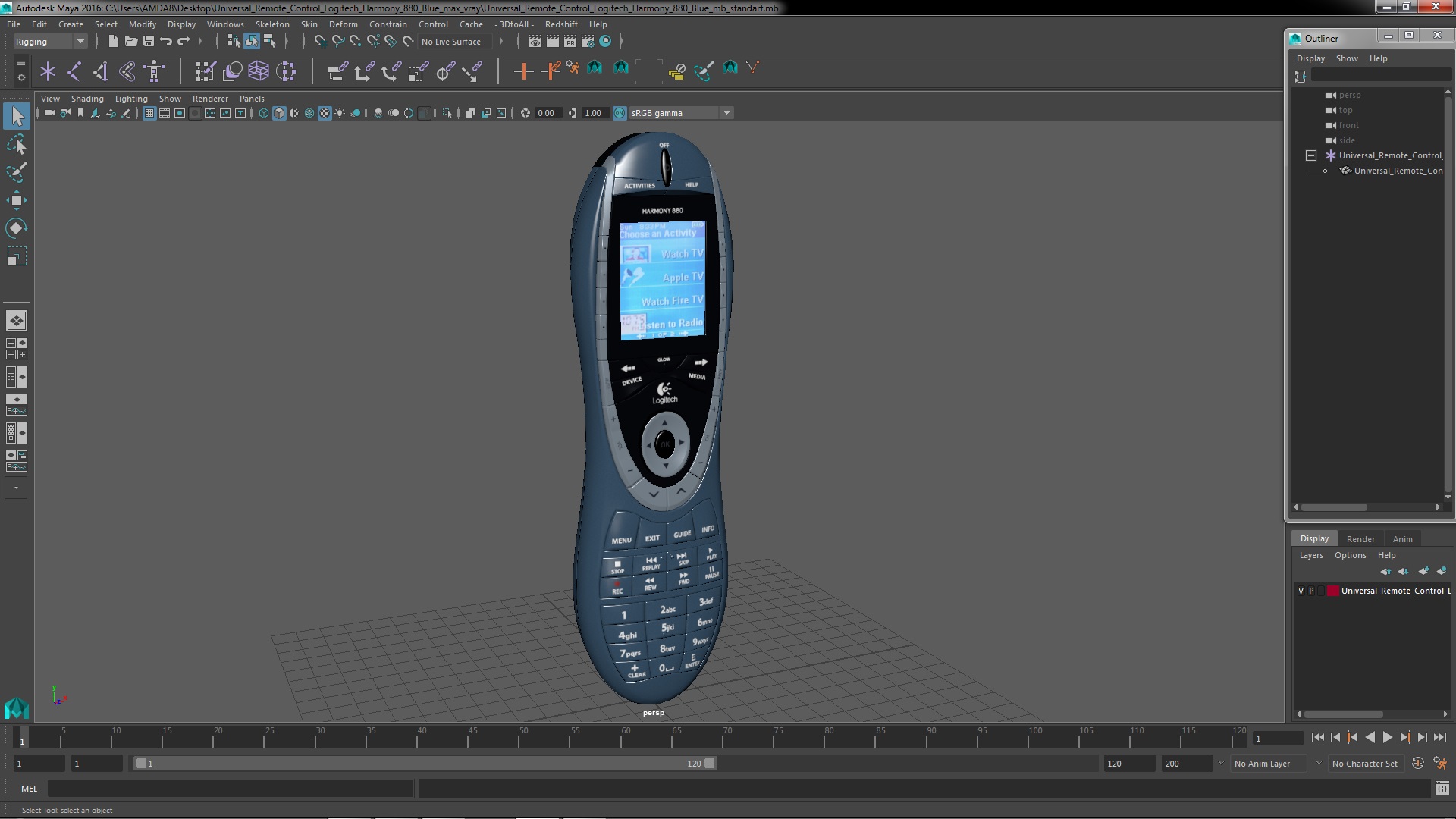Redo the last action
1456x819 pixels.
(x=184, y=42)
